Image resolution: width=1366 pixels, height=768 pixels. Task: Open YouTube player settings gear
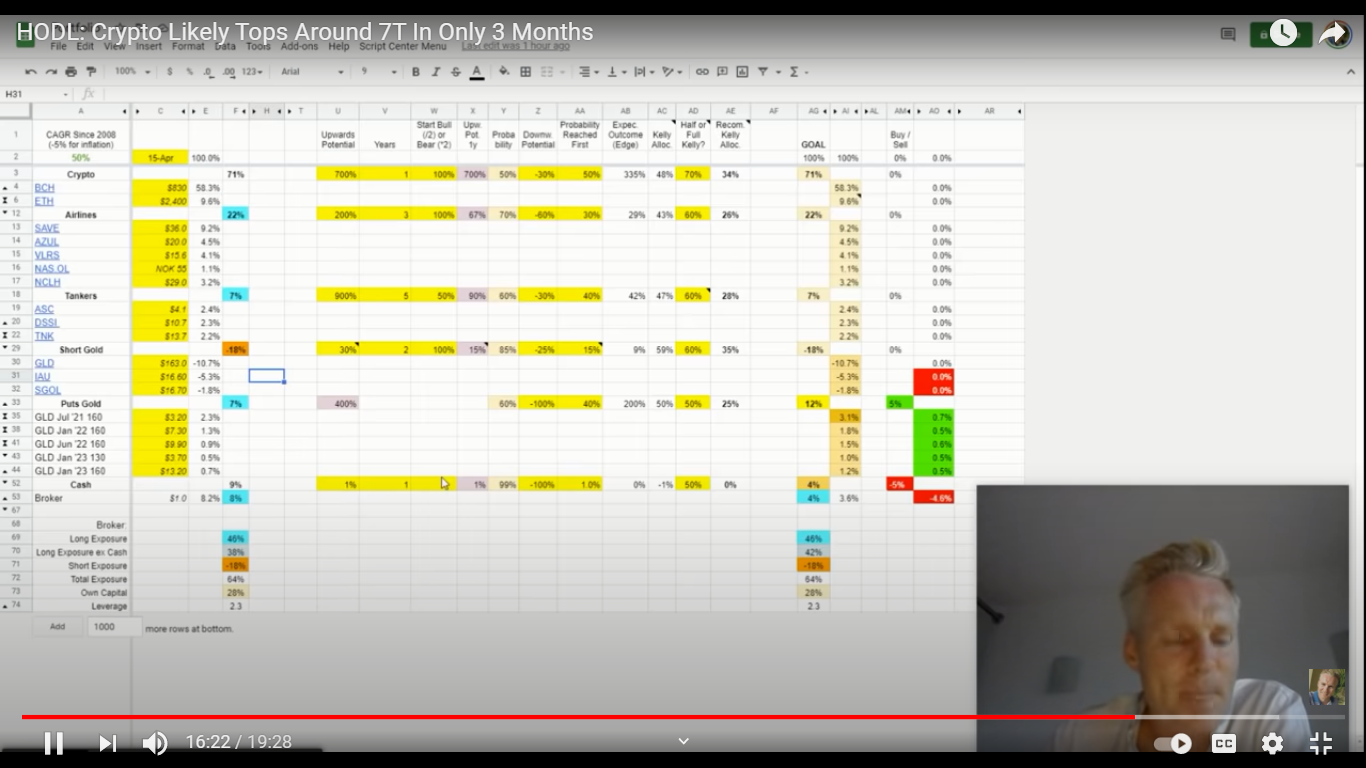point(1272,743)
